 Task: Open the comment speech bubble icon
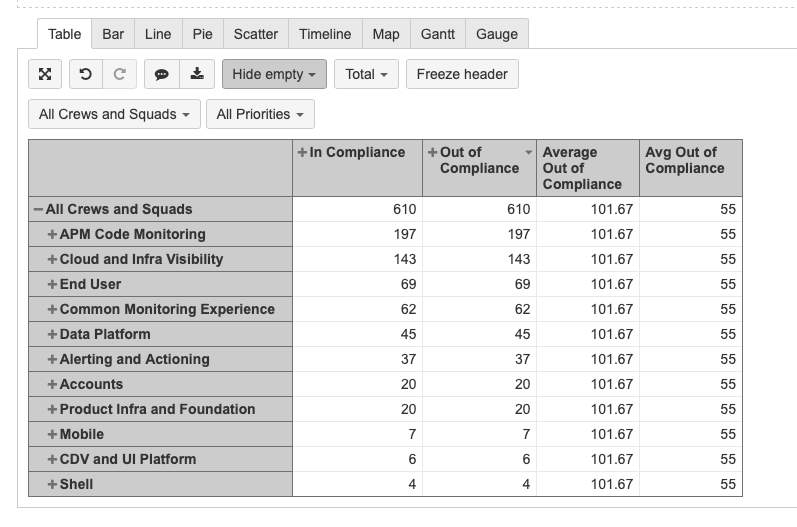coord(162,74)
